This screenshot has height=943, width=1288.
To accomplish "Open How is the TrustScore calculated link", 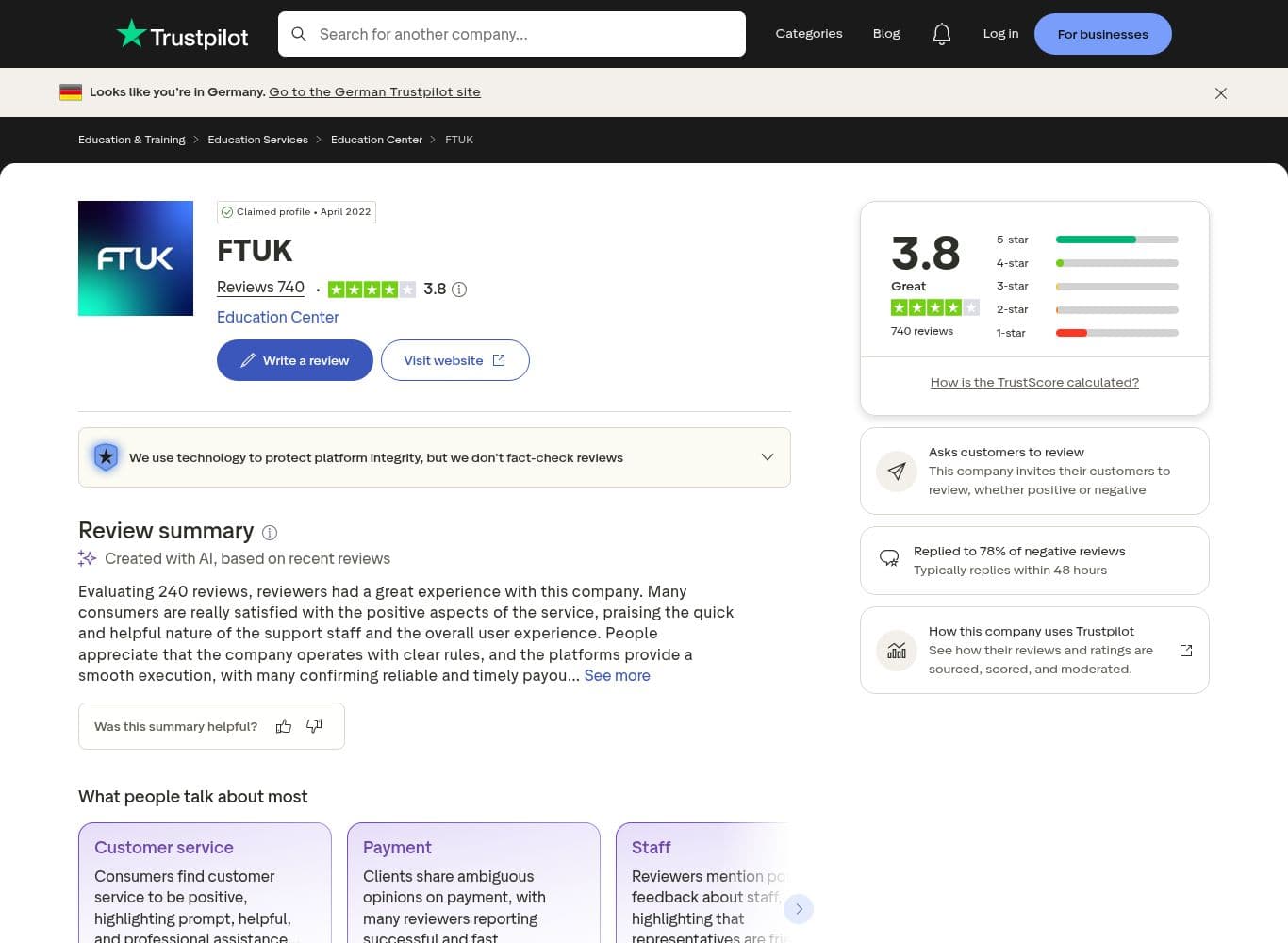I will click(x=1034, y=383).
